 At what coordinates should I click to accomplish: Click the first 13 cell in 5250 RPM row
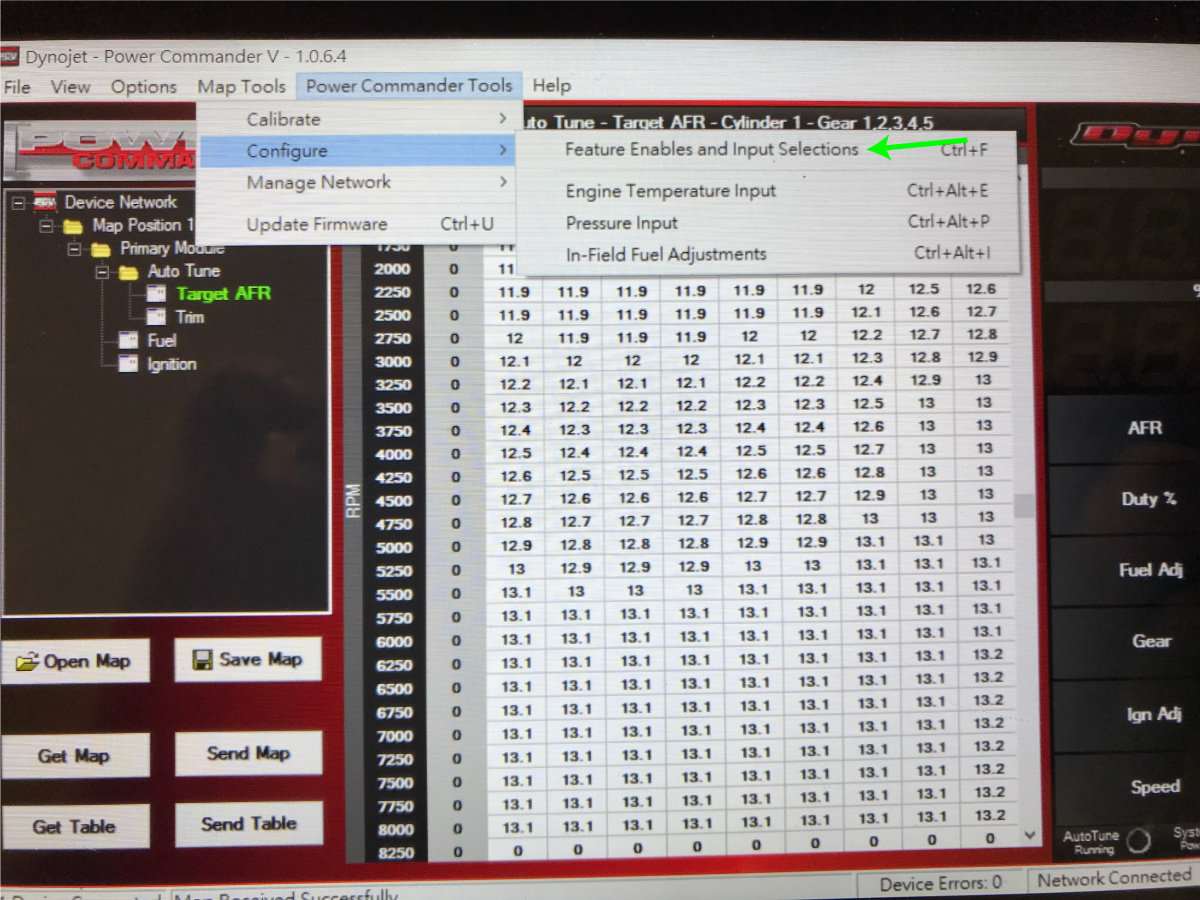516,568
